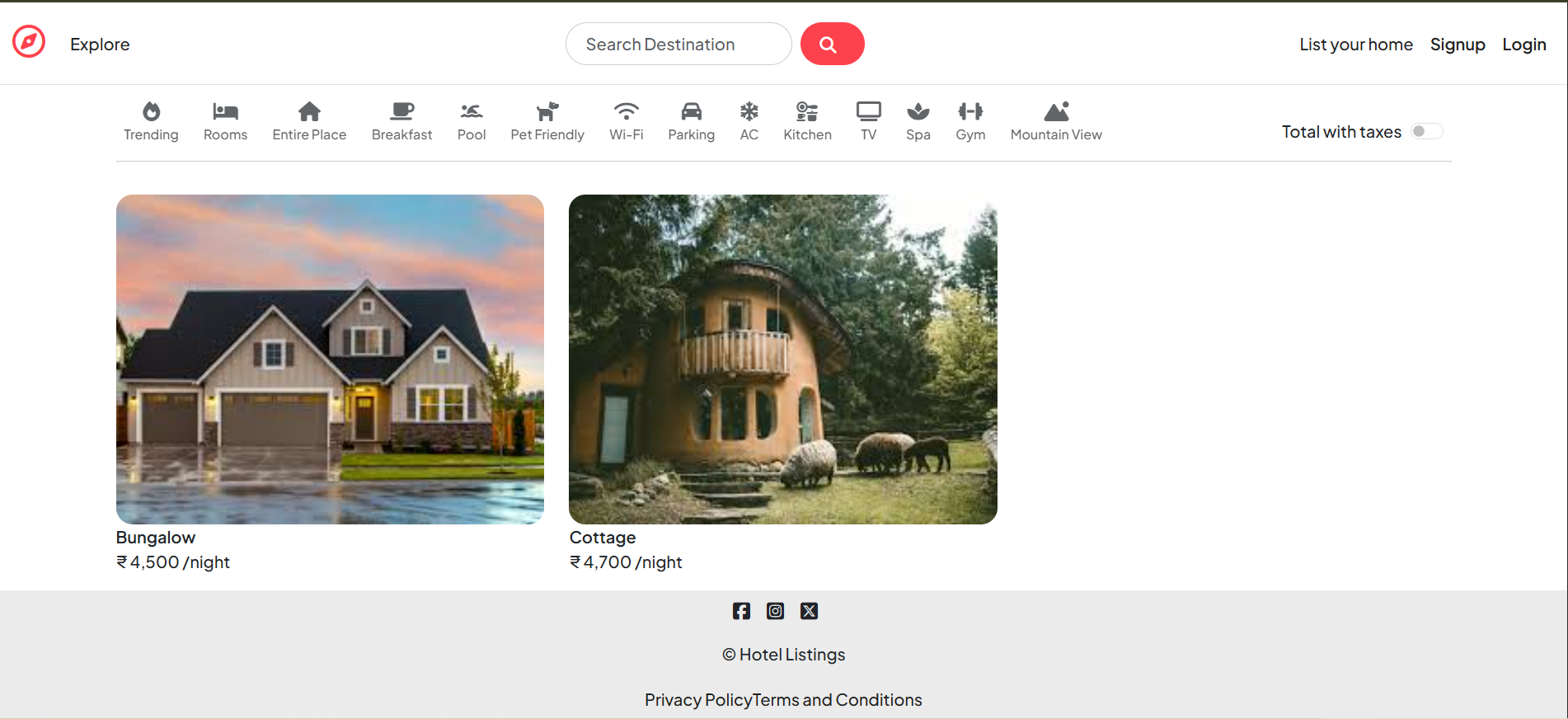Click the © Hotel Listings footer text
This screenshot has height=719, width=1568.
(x=784, y=655)
